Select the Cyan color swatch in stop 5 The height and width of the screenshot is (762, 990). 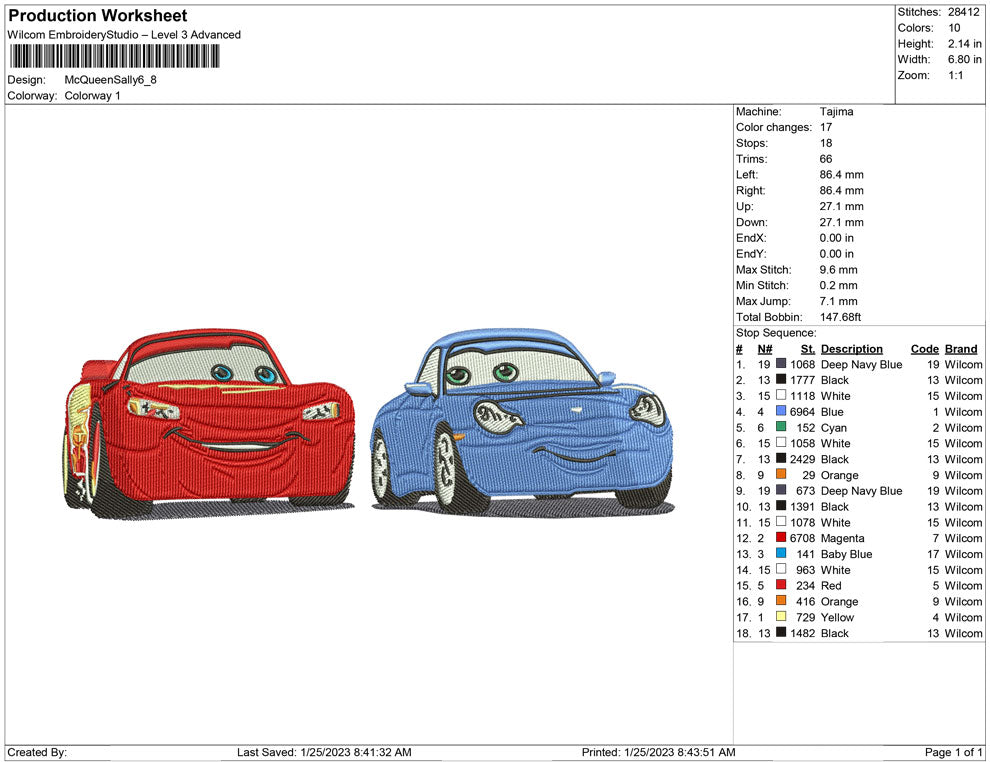tap(781, 428)
